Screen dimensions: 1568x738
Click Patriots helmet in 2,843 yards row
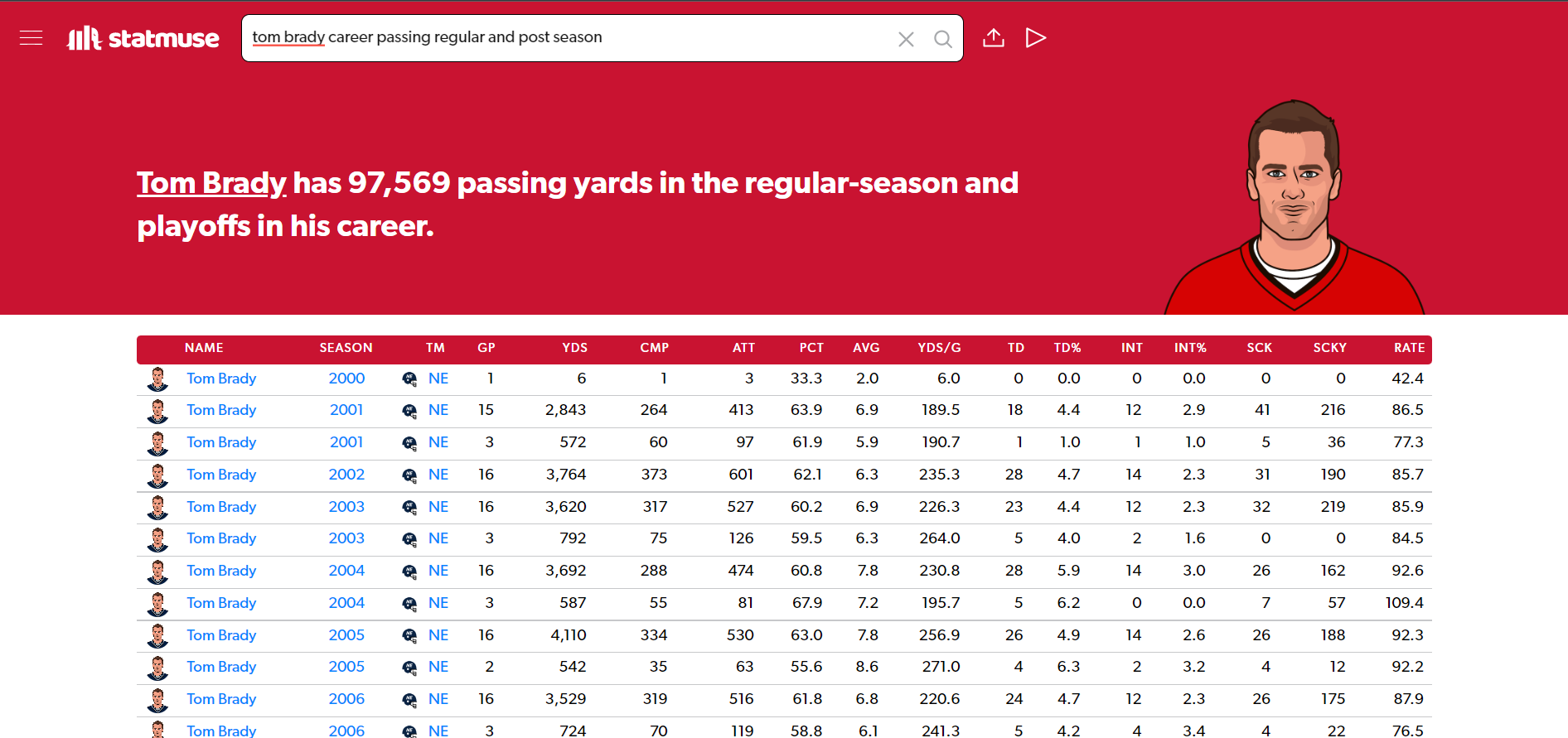[409, 411]
